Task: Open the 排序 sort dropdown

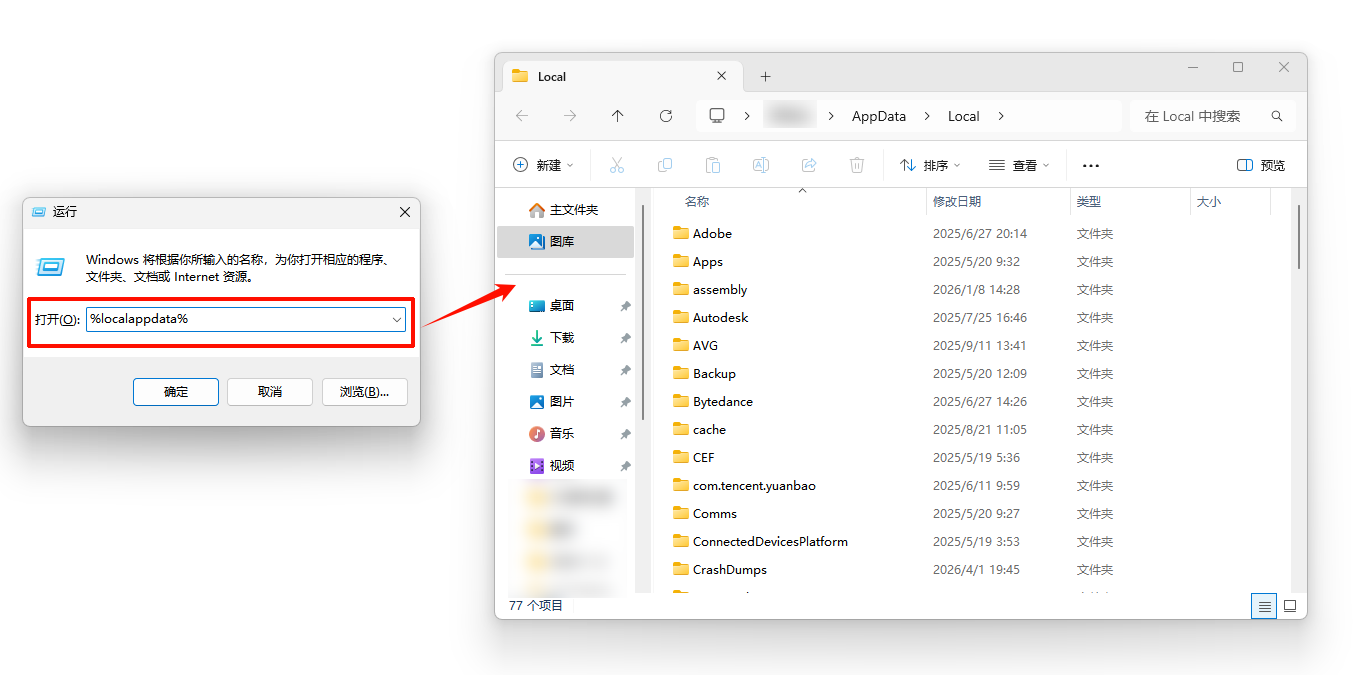Action: (x=930, y=165)
